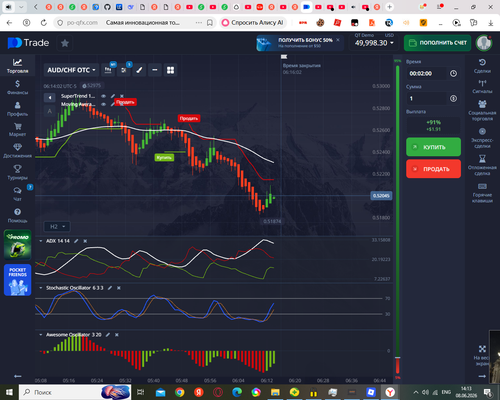Open Социальная торговля social trading panel

tap(482, 110)
